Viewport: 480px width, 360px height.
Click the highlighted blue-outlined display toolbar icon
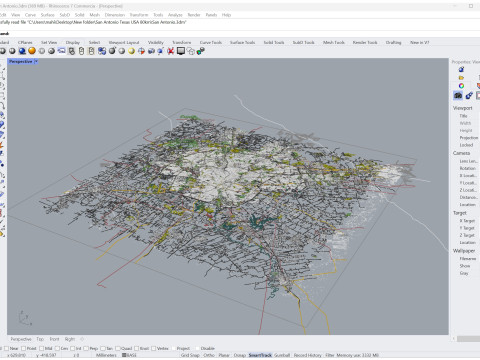coord(61,51)
